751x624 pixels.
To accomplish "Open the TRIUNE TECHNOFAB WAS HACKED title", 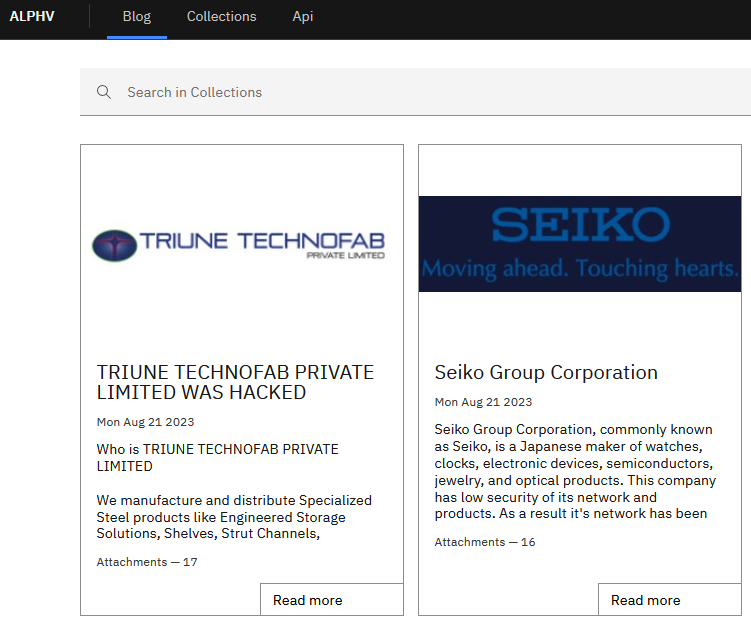I will click(235, 382).
